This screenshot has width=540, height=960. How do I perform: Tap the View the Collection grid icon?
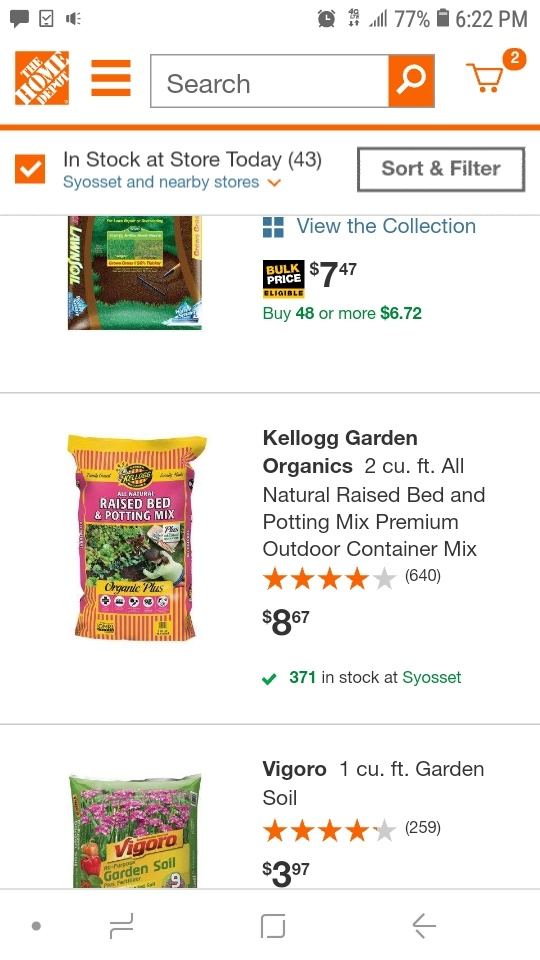tap(273, 227)
